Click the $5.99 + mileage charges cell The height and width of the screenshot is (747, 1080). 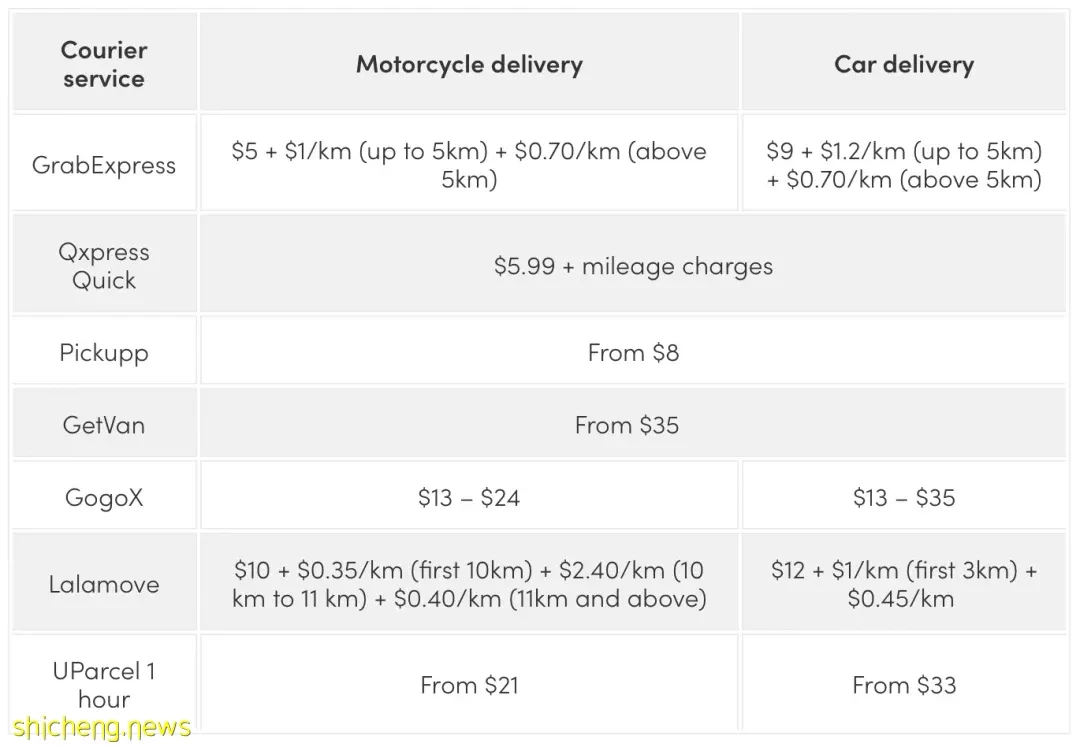[x=633, y=265]
